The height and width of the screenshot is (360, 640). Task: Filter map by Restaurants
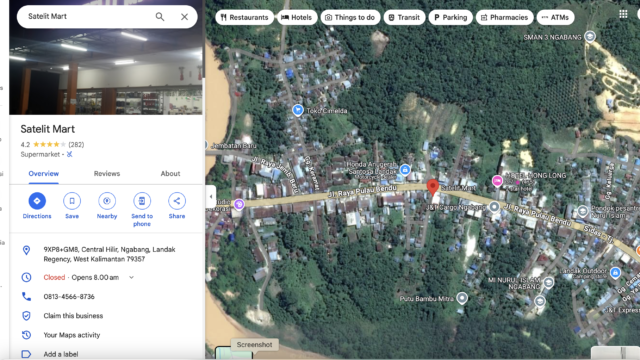coord(244,17)
